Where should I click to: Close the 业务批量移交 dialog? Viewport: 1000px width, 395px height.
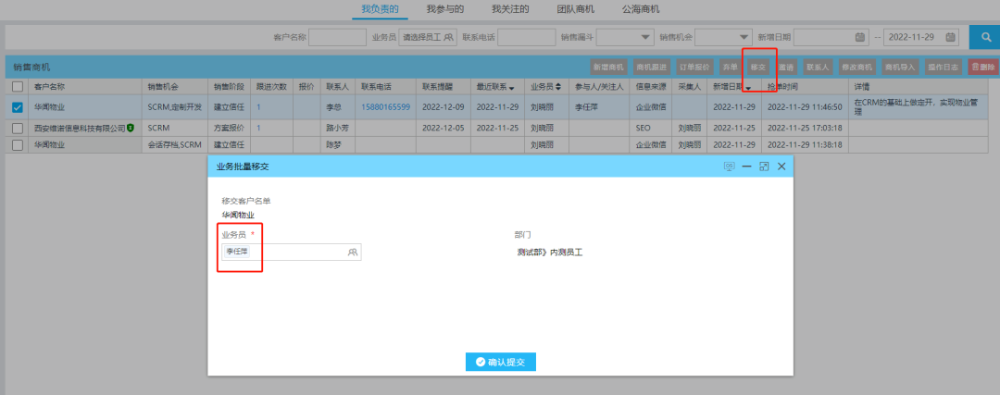click(x=781, y=166)
